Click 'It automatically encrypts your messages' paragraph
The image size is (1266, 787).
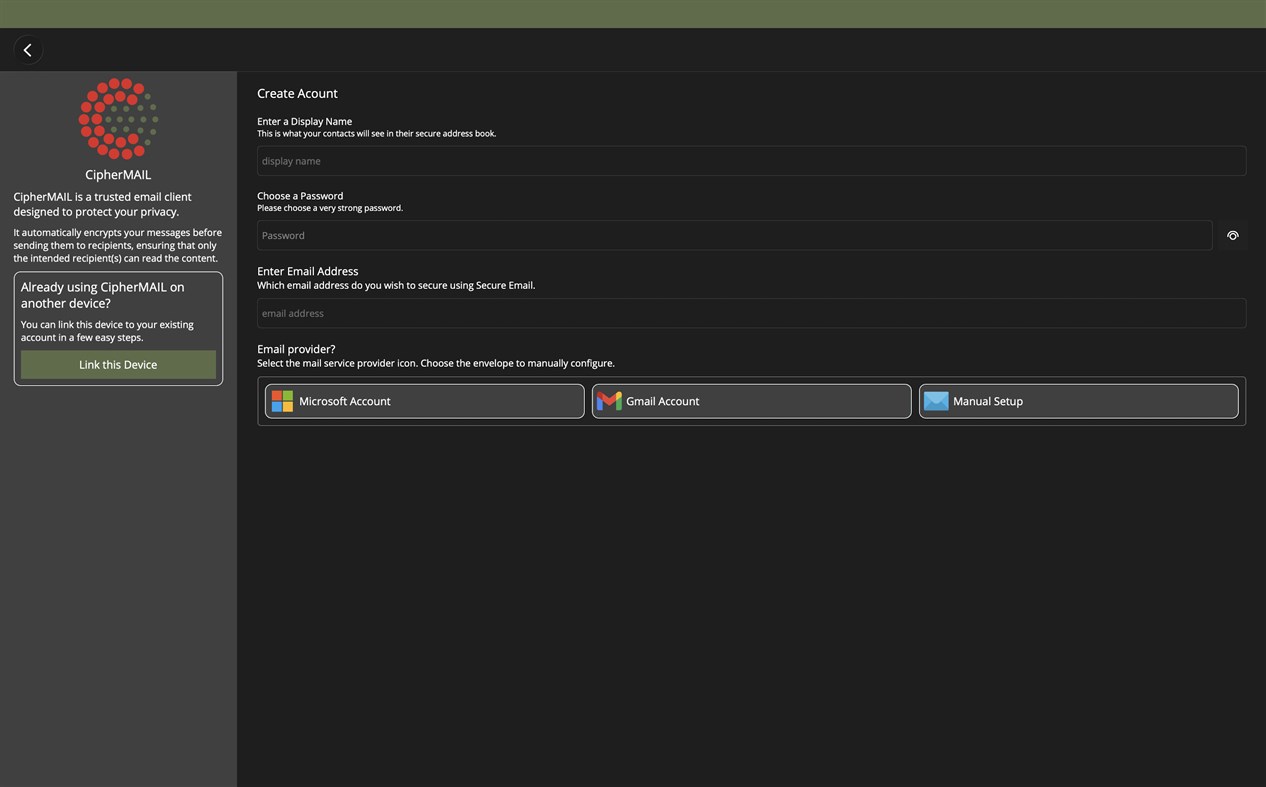pos(117,245)
